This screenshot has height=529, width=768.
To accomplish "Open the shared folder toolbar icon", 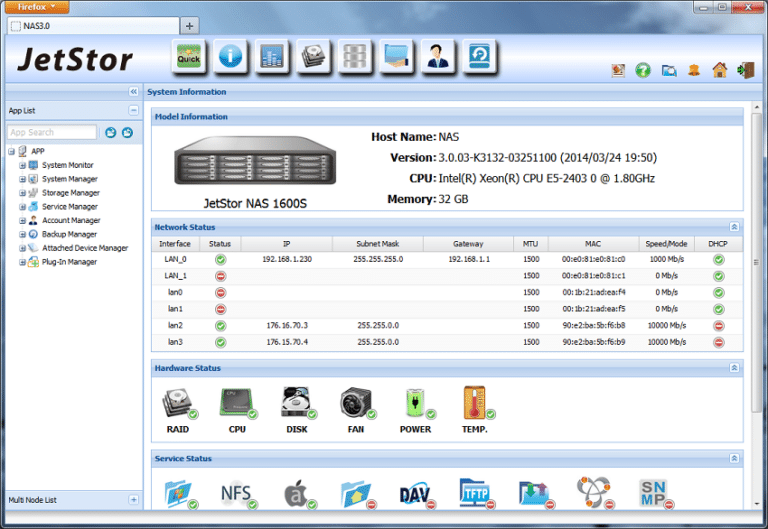I will (396, 56).
